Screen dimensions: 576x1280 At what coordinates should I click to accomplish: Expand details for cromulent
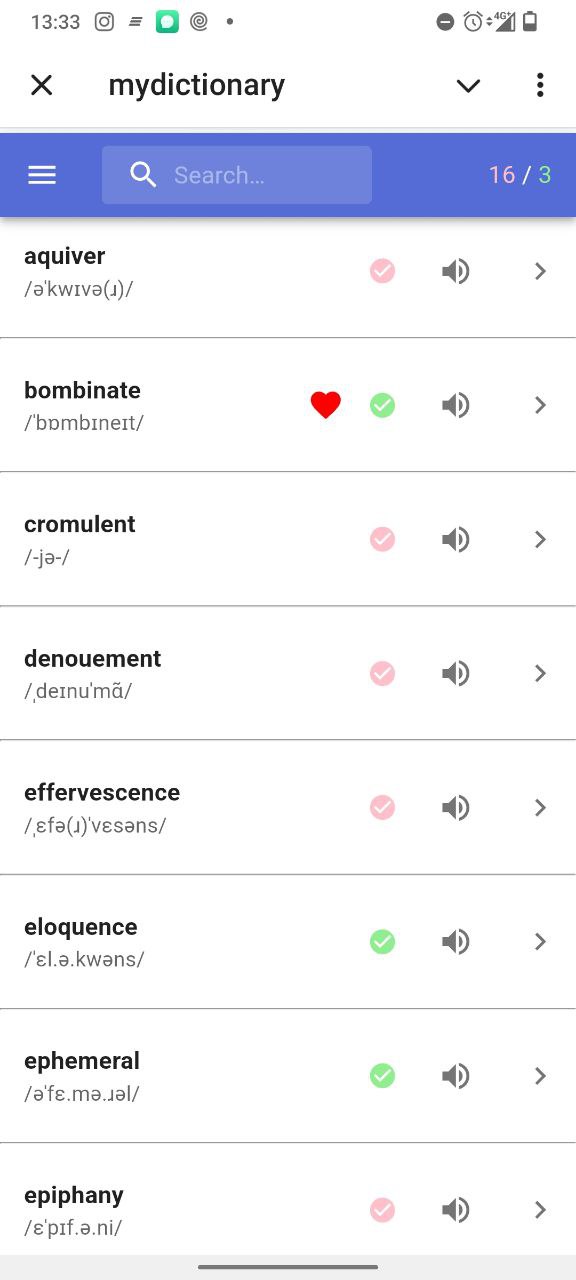pos(540,539)
